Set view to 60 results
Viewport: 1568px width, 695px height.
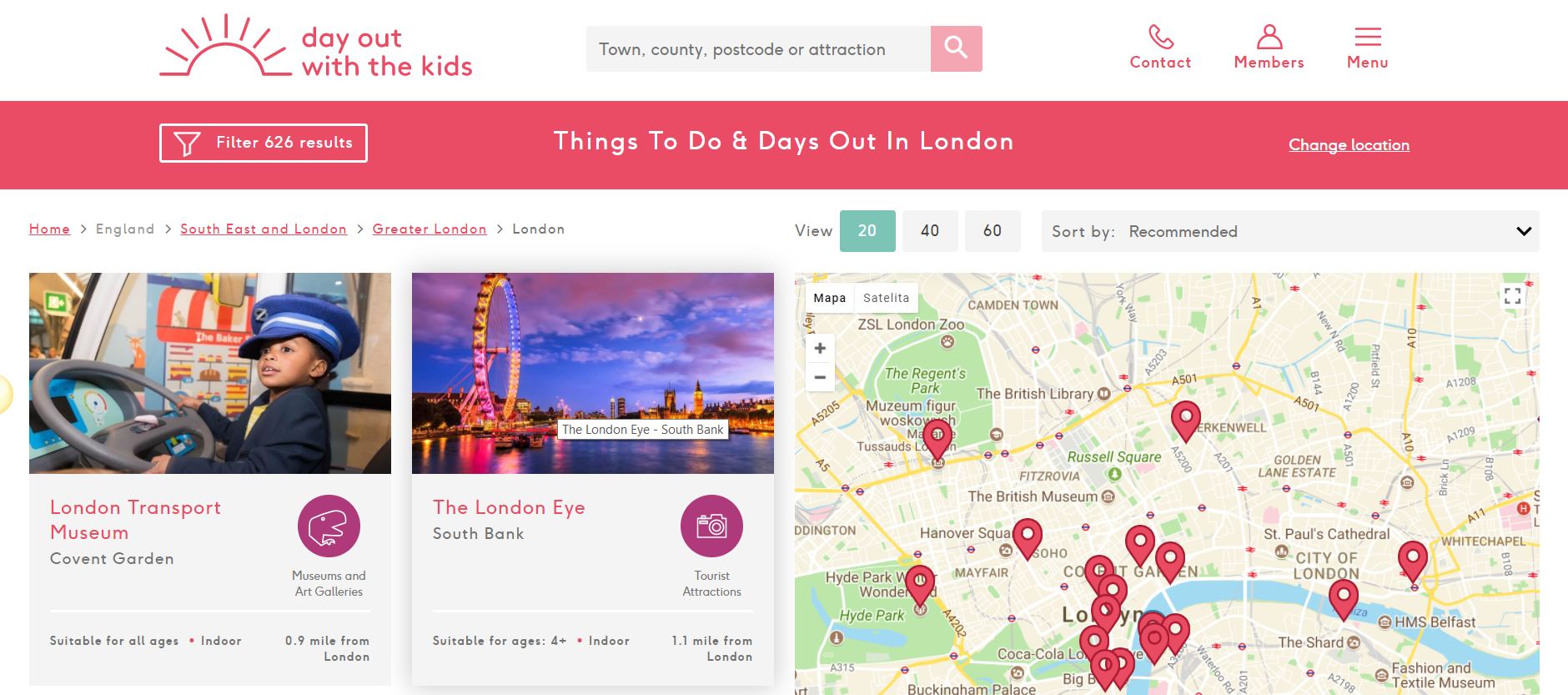[993, 231]
